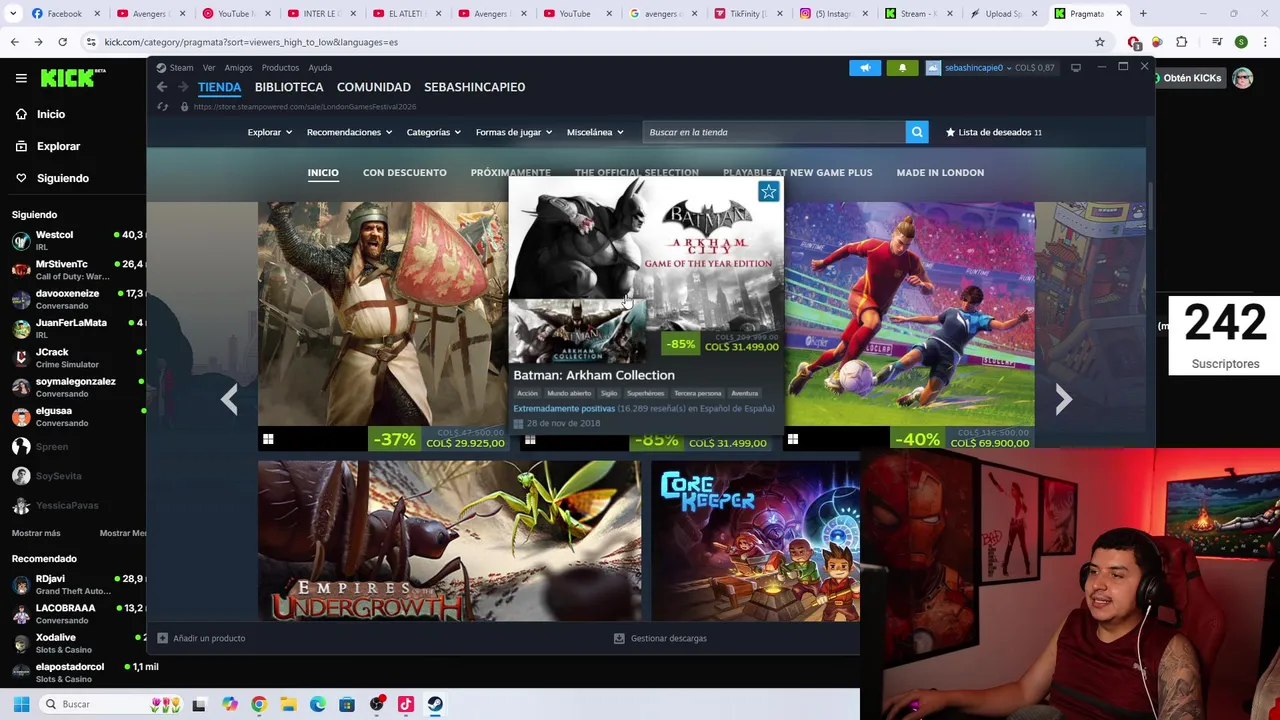The image size is (1280, 720).
Task: Open Microsoft Store from the taskbar
Action: (347, 704)
